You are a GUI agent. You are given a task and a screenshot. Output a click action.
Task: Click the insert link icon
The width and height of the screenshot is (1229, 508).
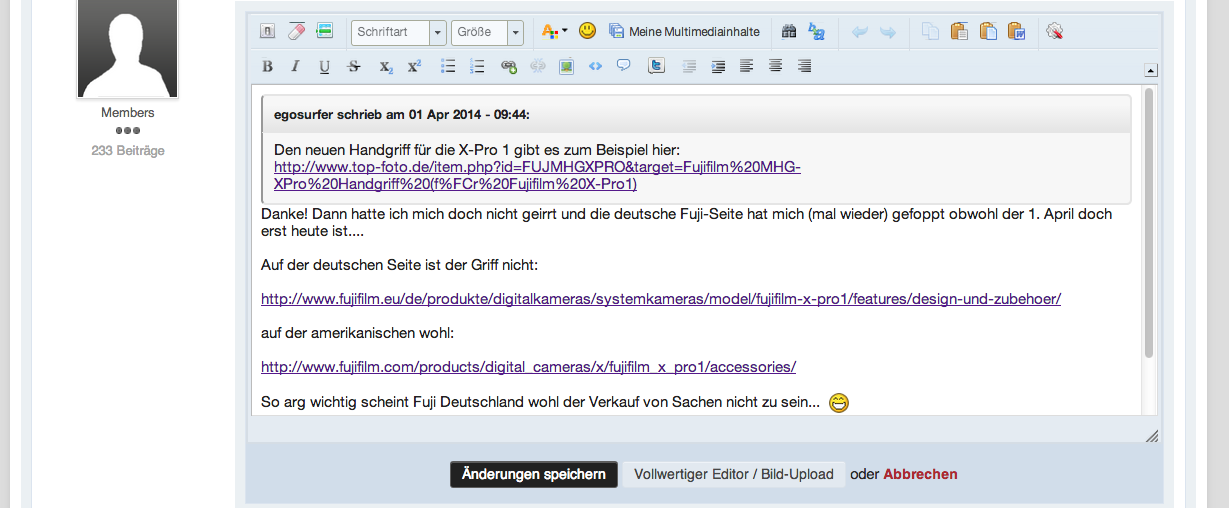[508, 67]
